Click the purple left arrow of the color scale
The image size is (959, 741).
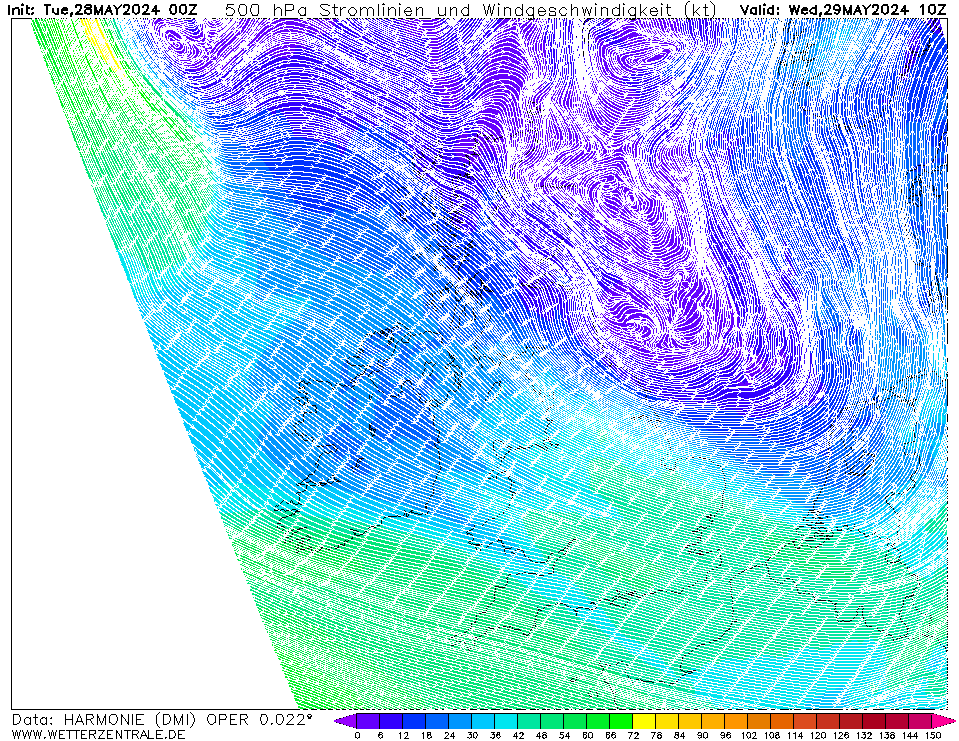tap(346, 721)
